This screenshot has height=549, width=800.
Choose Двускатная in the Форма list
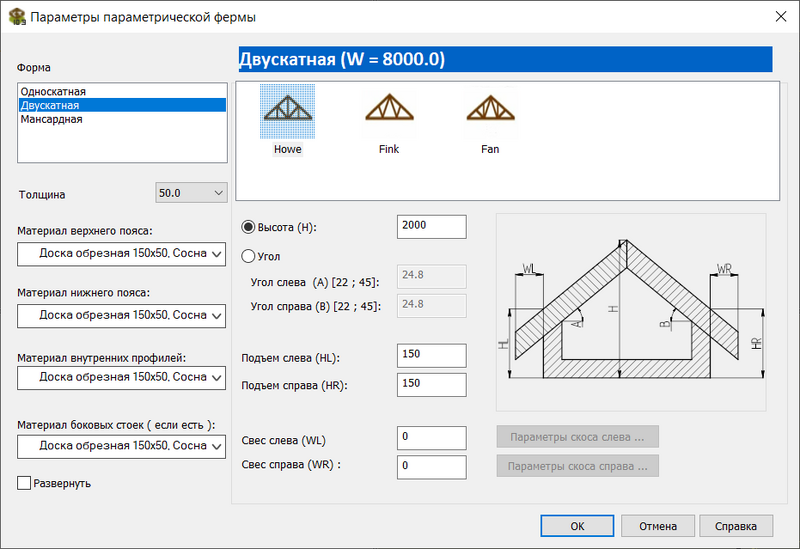click(x=122, y=105)
